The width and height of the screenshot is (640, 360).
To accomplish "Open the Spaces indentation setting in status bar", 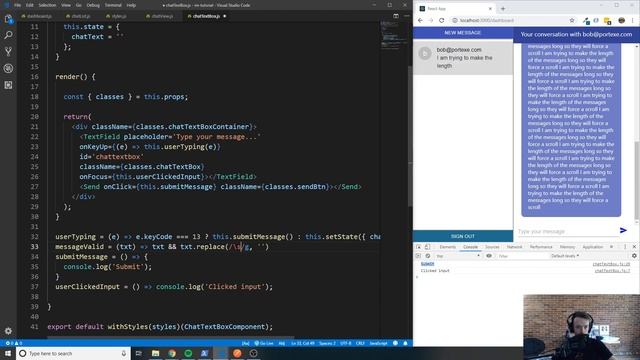I will pyautogui.click(x=327, y=343).
